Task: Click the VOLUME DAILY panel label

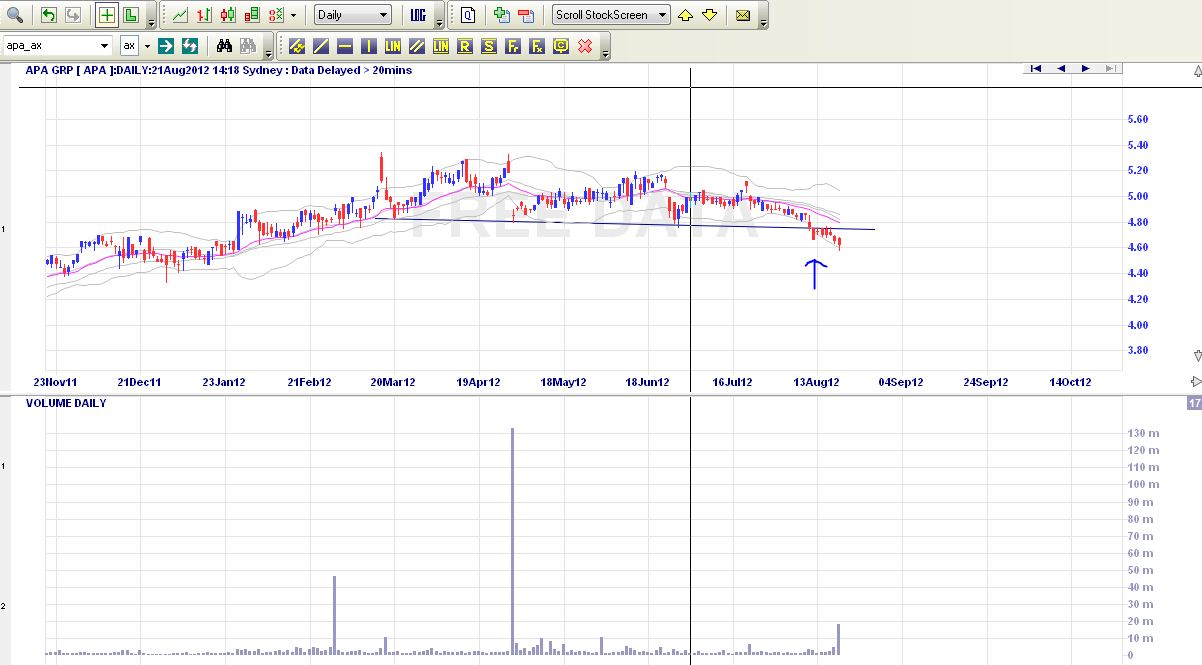Action: (x=66, y=404)
